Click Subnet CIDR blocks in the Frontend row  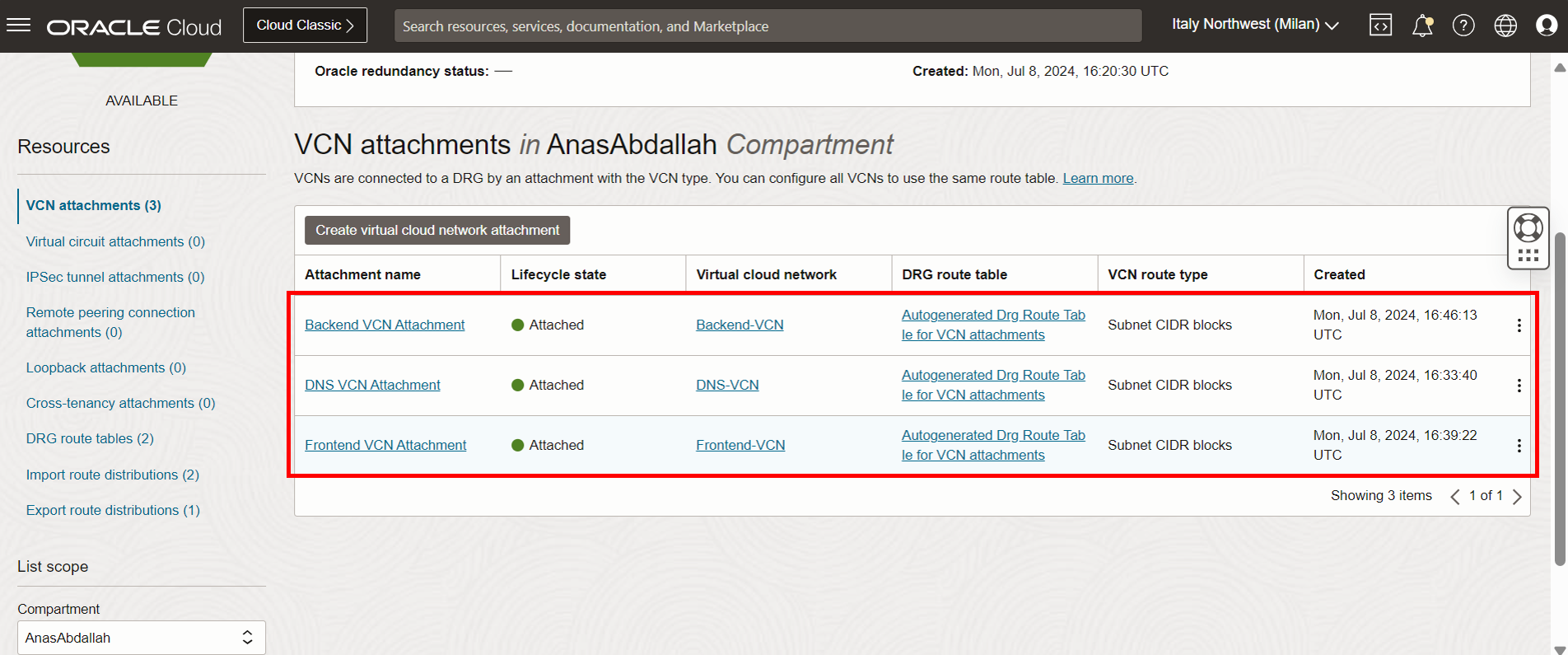coord(1169,445)
